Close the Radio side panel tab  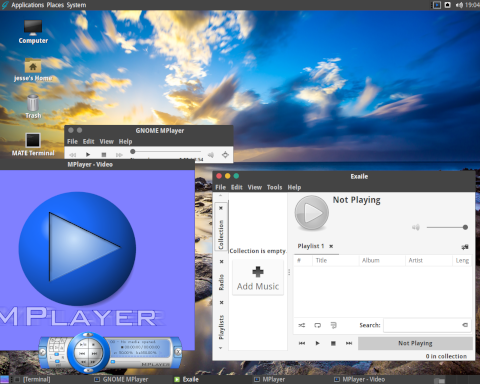pyautogui.click(x=221, y=262)
